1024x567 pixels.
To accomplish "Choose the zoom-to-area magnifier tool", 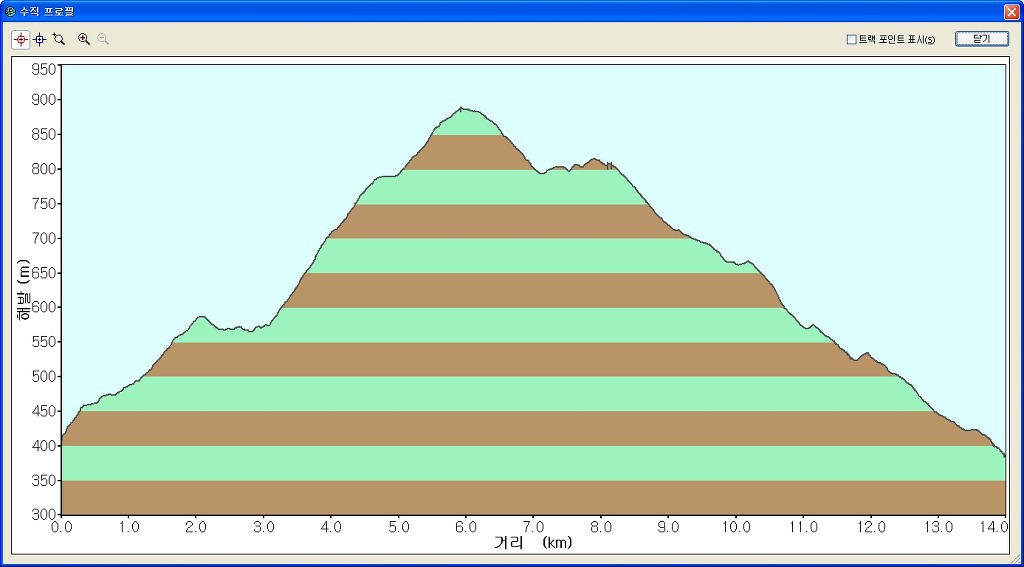I will (x=59, y=39).
